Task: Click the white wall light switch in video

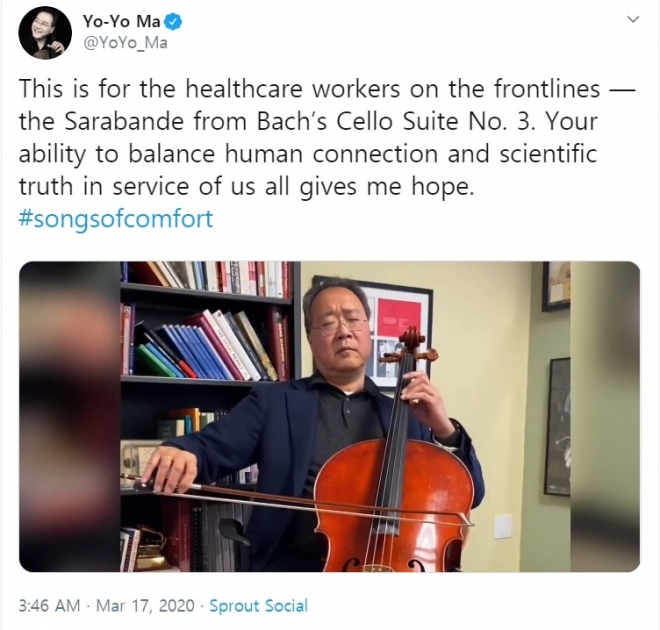Action: (503, 526)
